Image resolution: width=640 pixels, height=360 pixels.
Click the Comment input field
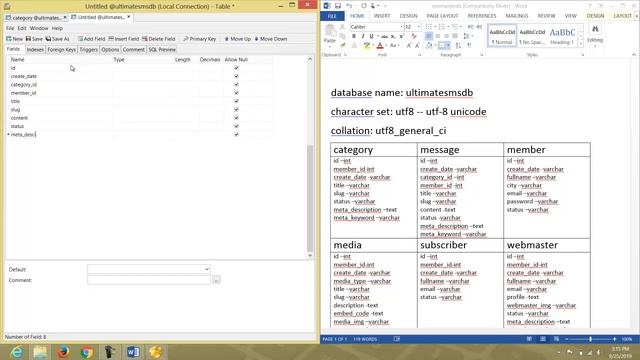tap(149, 280)
